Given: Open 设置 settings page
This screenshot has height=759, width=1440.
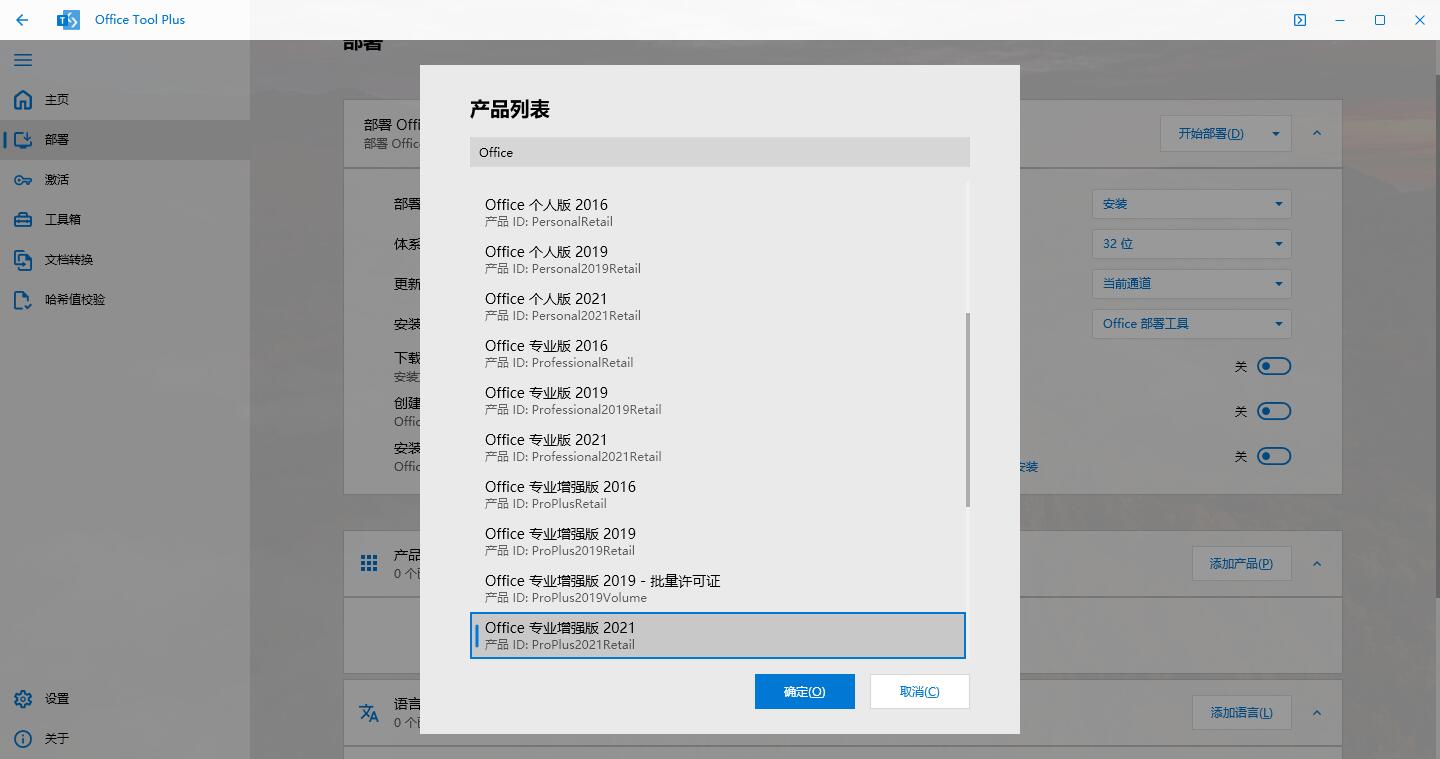Looking at the screenshot, I should (125, 699).
